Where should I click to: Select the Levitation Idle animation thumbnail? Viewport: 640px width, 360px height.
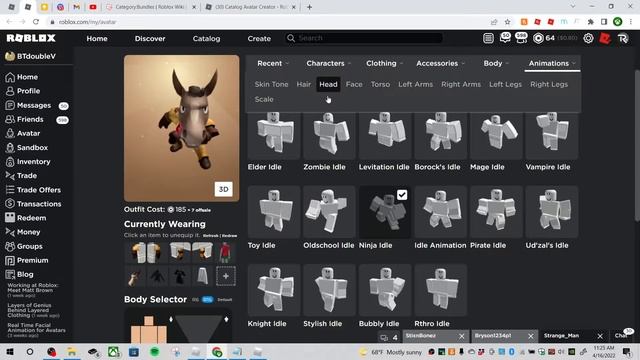(x=384, y=135)
